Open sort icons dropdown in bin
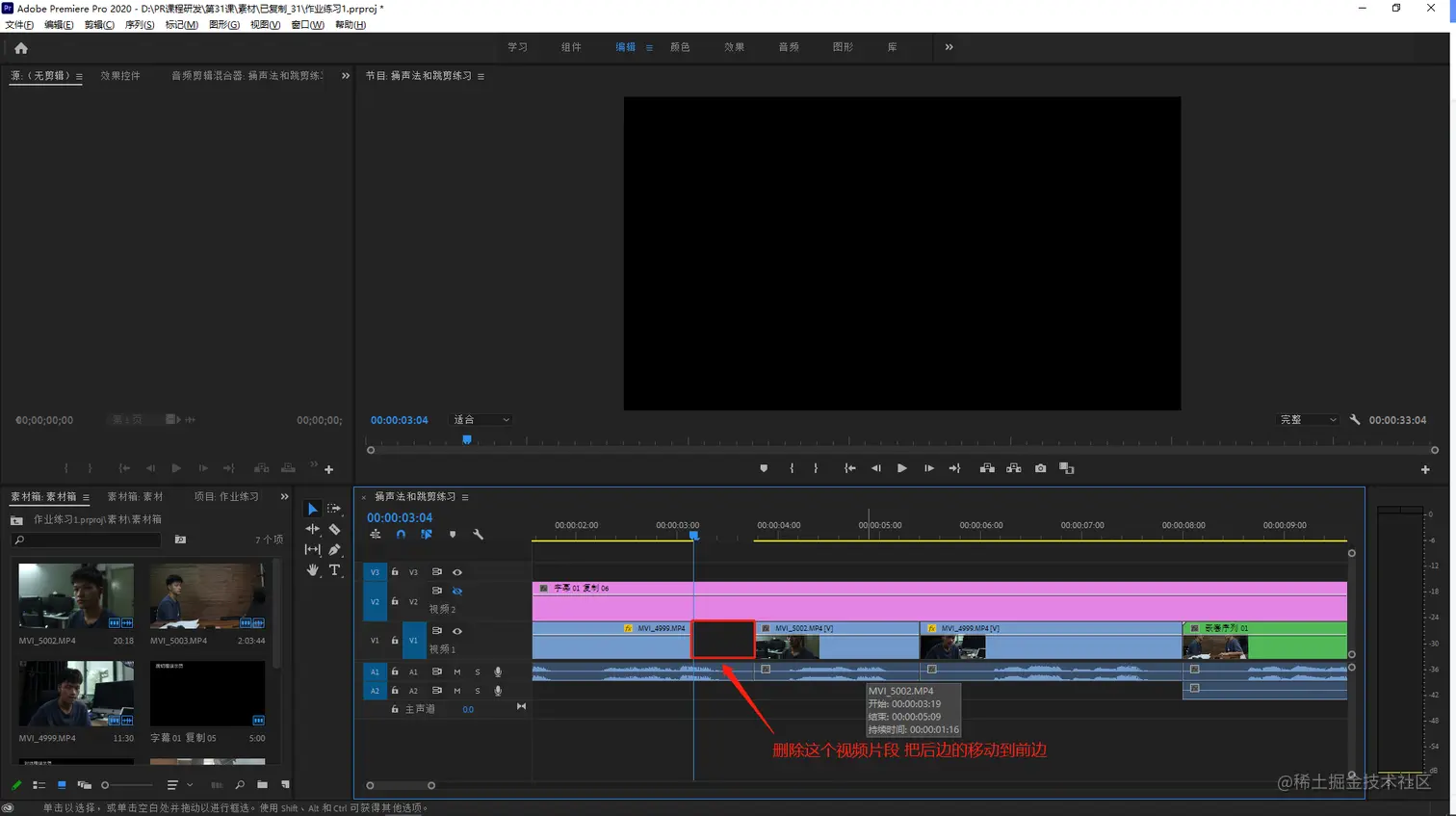This screenshot has width=1456, height=816. pyautogui.click(x=179, y=785)
